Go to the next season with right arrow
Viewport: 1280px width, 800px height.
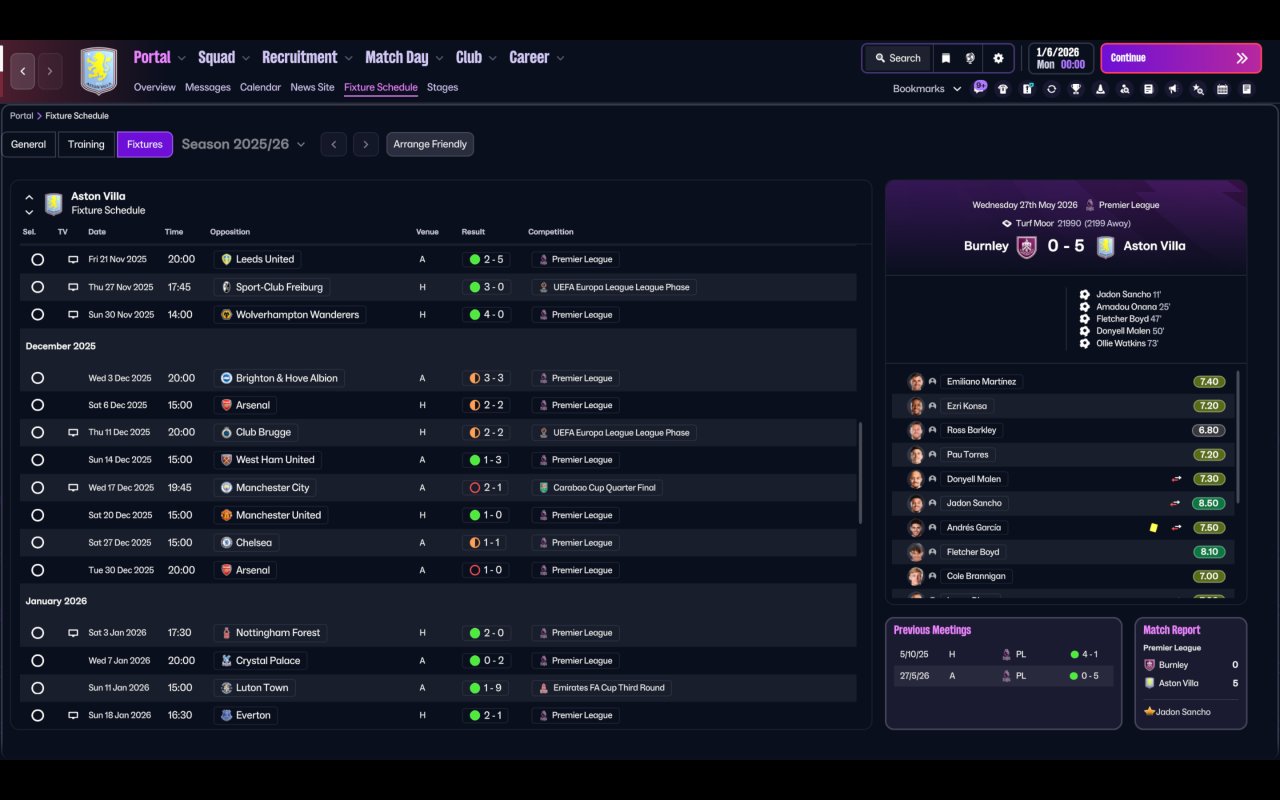pos(366,144)
